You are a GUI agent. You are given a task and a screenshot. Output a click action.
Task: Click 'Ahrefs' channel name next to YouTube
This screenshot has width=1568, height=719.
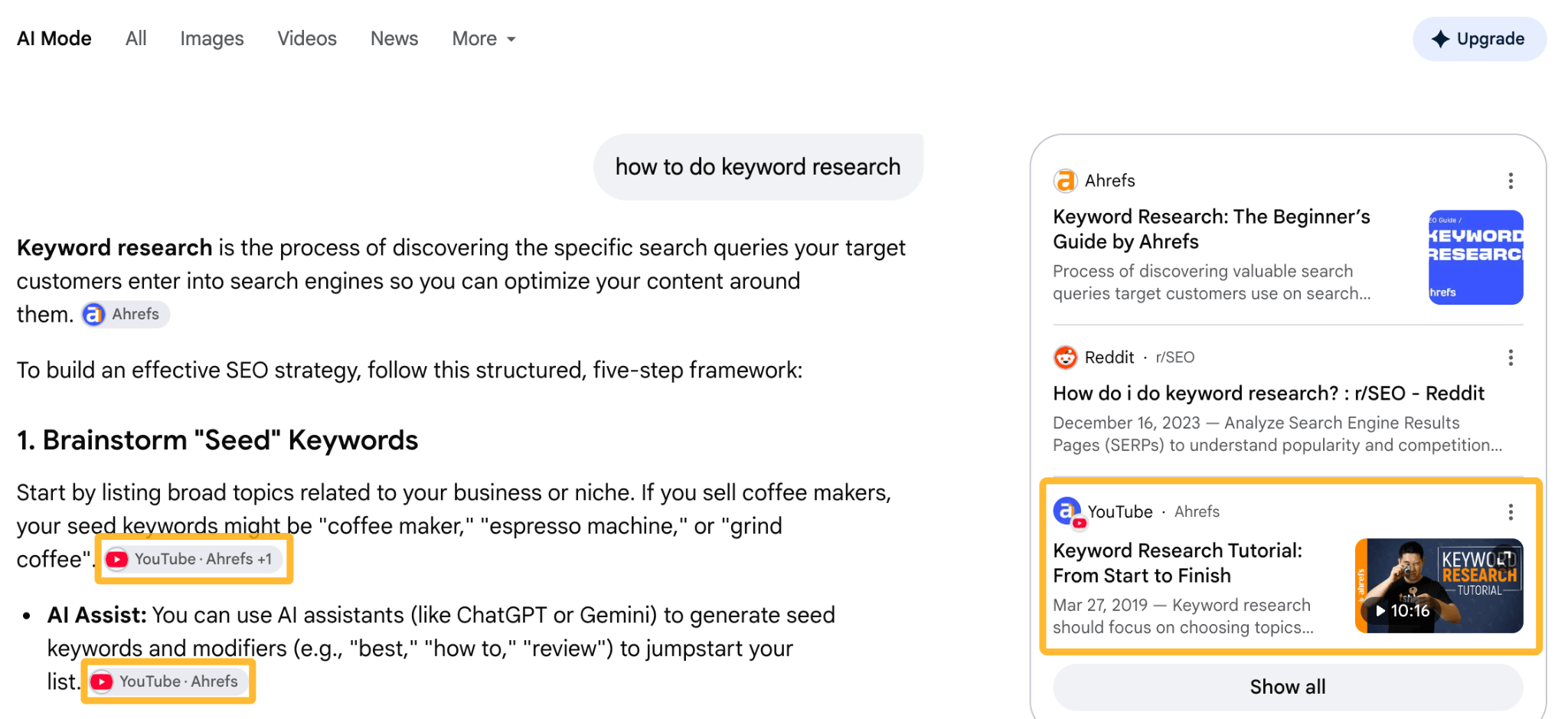1197,512
